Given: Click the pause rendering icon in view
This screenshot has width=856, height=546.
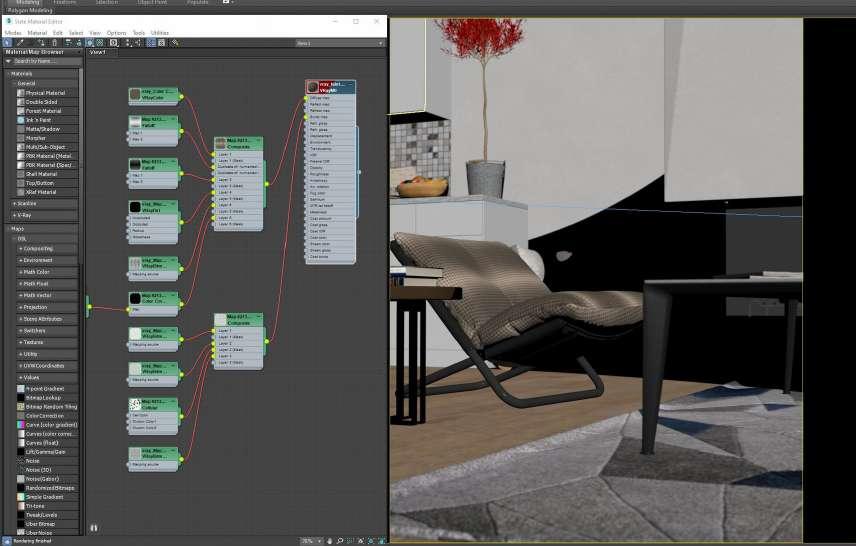Looking at the screenshot, I should click(93, 528).
